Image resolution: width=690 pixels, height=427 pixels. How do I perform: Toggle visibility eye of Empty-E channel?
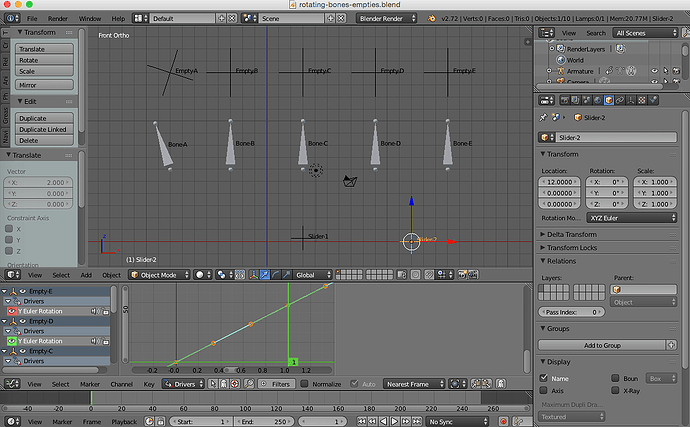(22, 291)
